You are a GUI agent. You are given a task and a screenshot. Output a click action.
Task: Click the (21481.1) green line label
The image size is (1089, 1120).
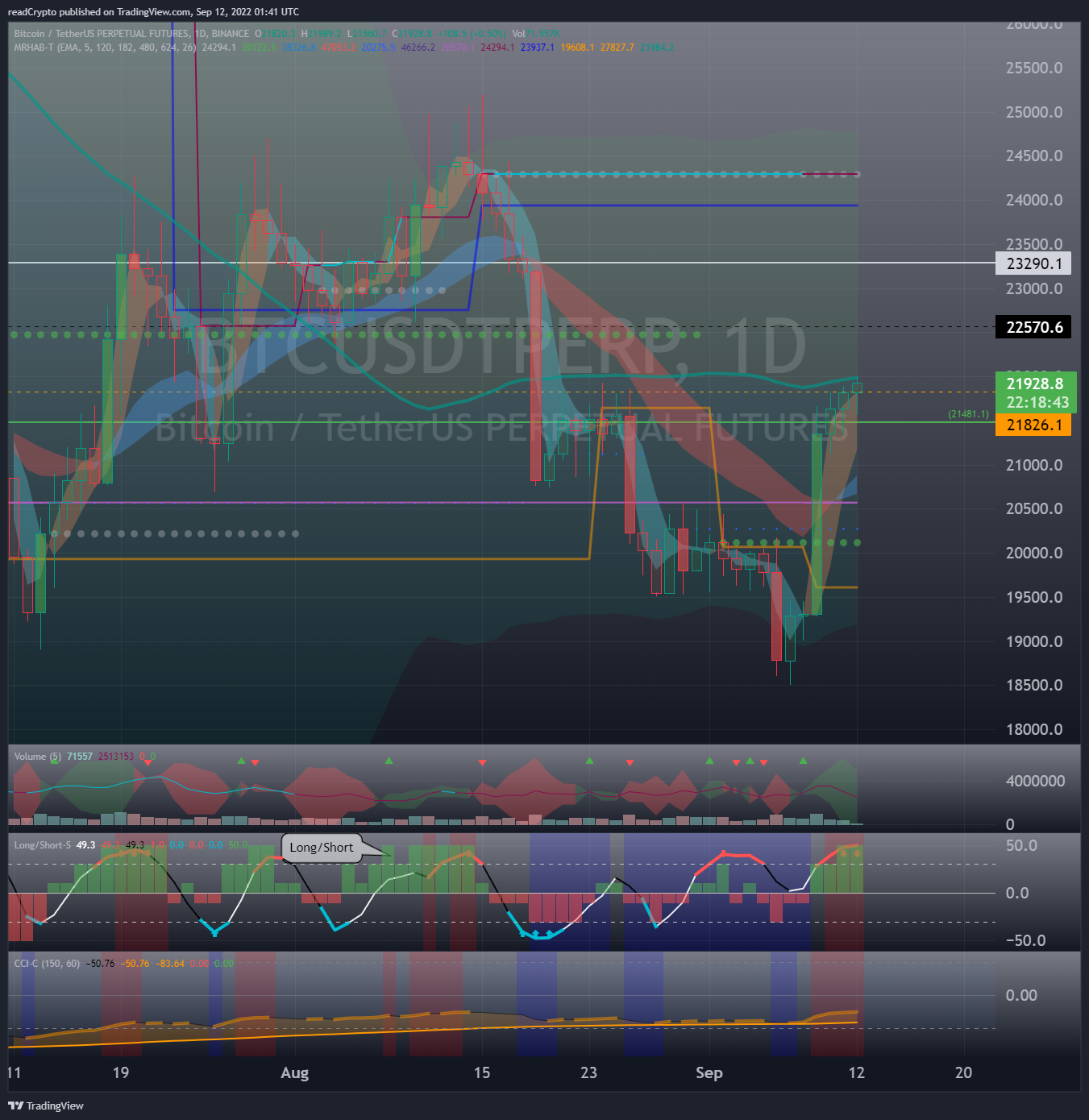point(968,414)
